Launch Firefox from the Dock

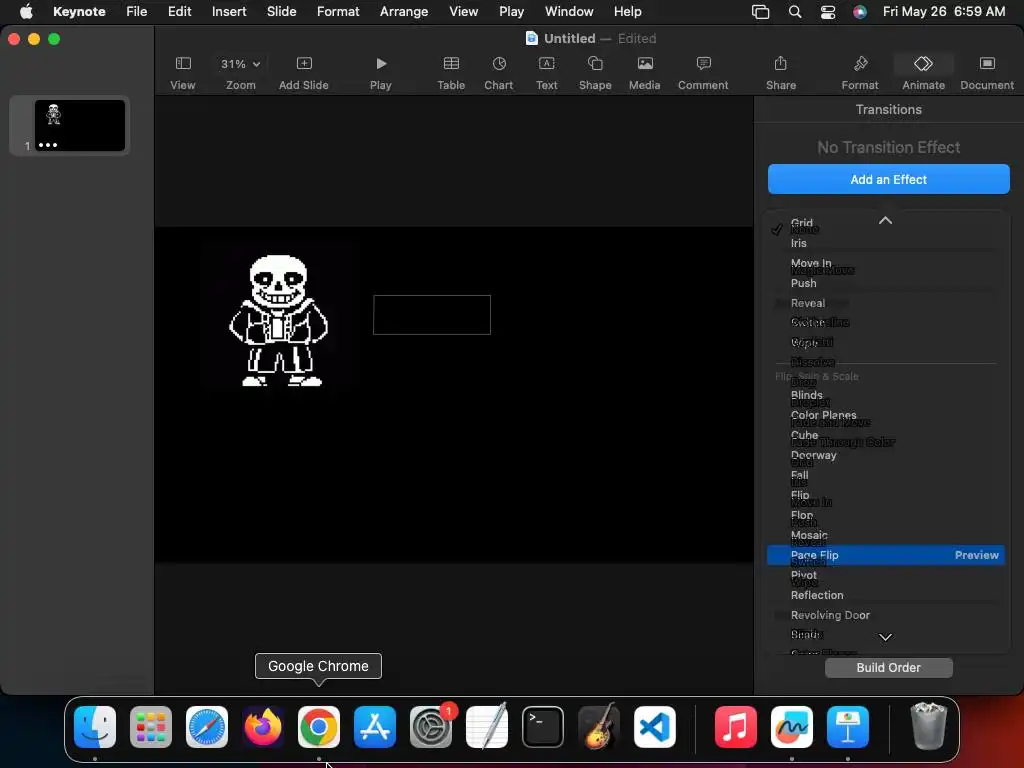(x=263, y=727)
